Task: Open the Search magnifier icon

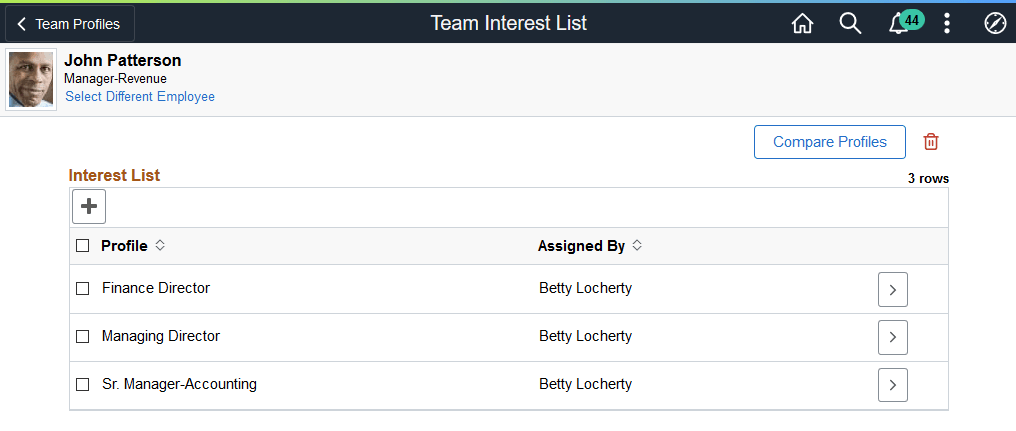Action: tap(850, 23)
